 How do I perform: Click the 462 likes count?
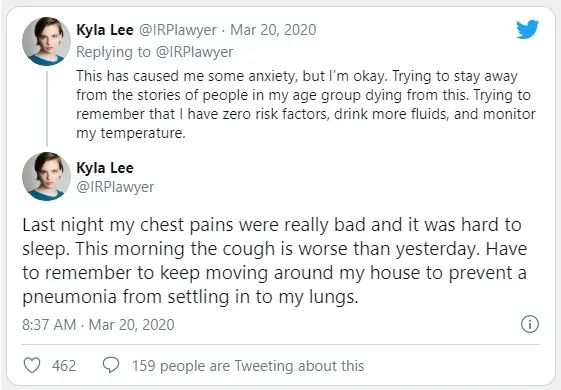click(64, 366)
